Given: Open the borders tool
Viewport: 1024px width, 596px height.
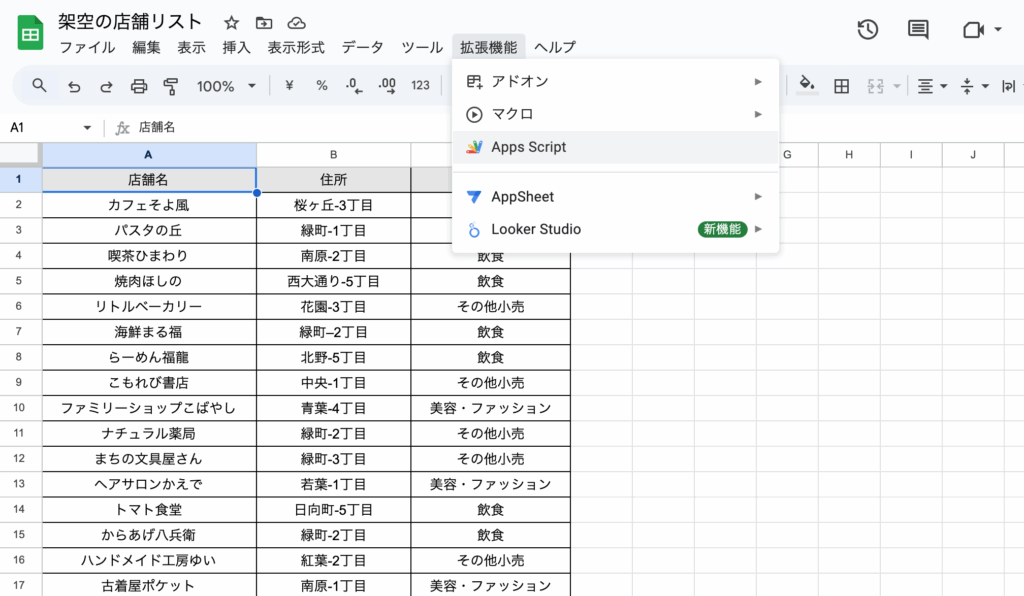Looking at the screenshot, I should coord(841,86).
